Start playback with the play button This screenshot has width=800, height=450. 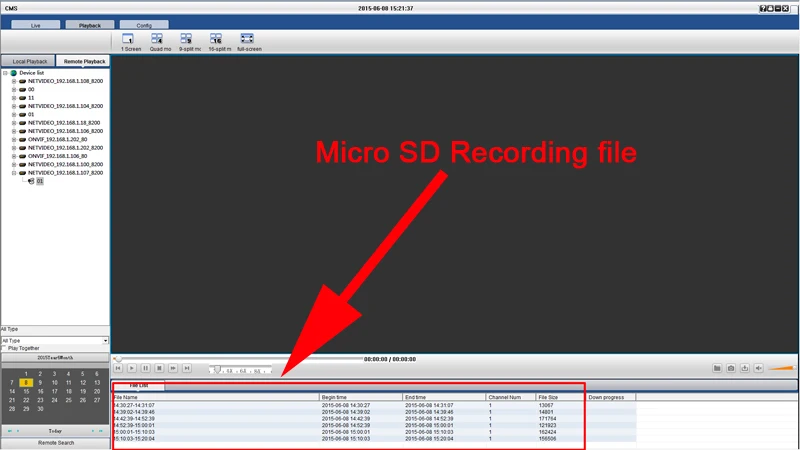(132, 368)
